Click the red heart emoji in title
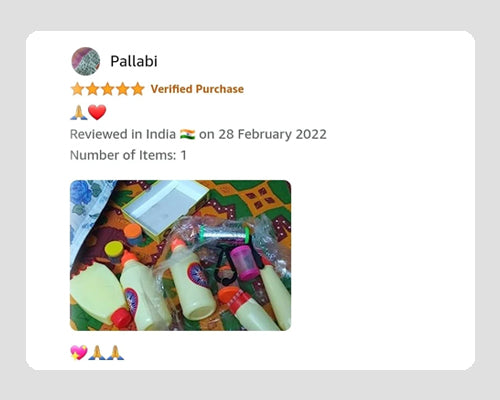The height and width of the screenshot is (400, 500). 97,112
